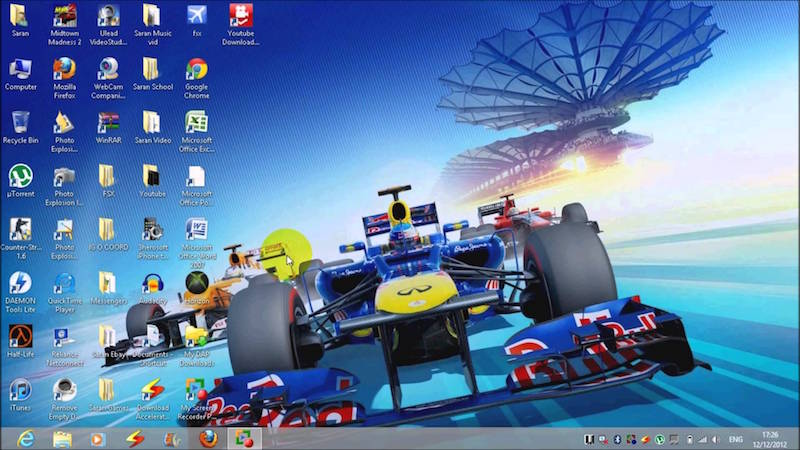Image resolution: width=800 pixels, height=450 pixels.
Task: Select the Saran Music vid folder
Action: click(x=153, y=24)
